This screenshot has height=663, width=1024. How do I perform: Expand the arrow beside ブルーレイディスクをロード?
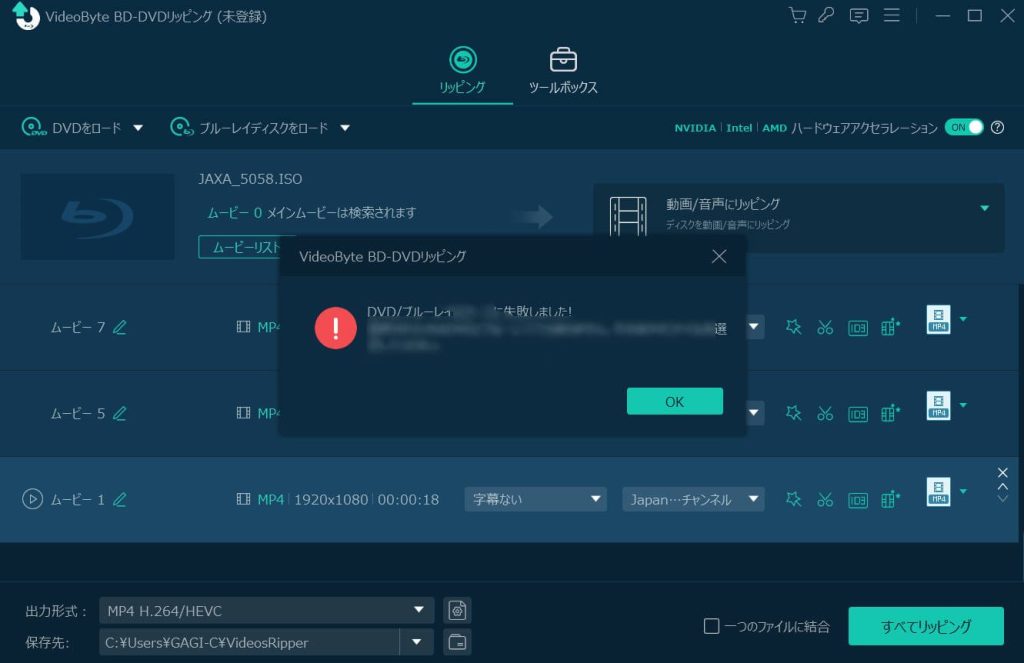point(345,128)
